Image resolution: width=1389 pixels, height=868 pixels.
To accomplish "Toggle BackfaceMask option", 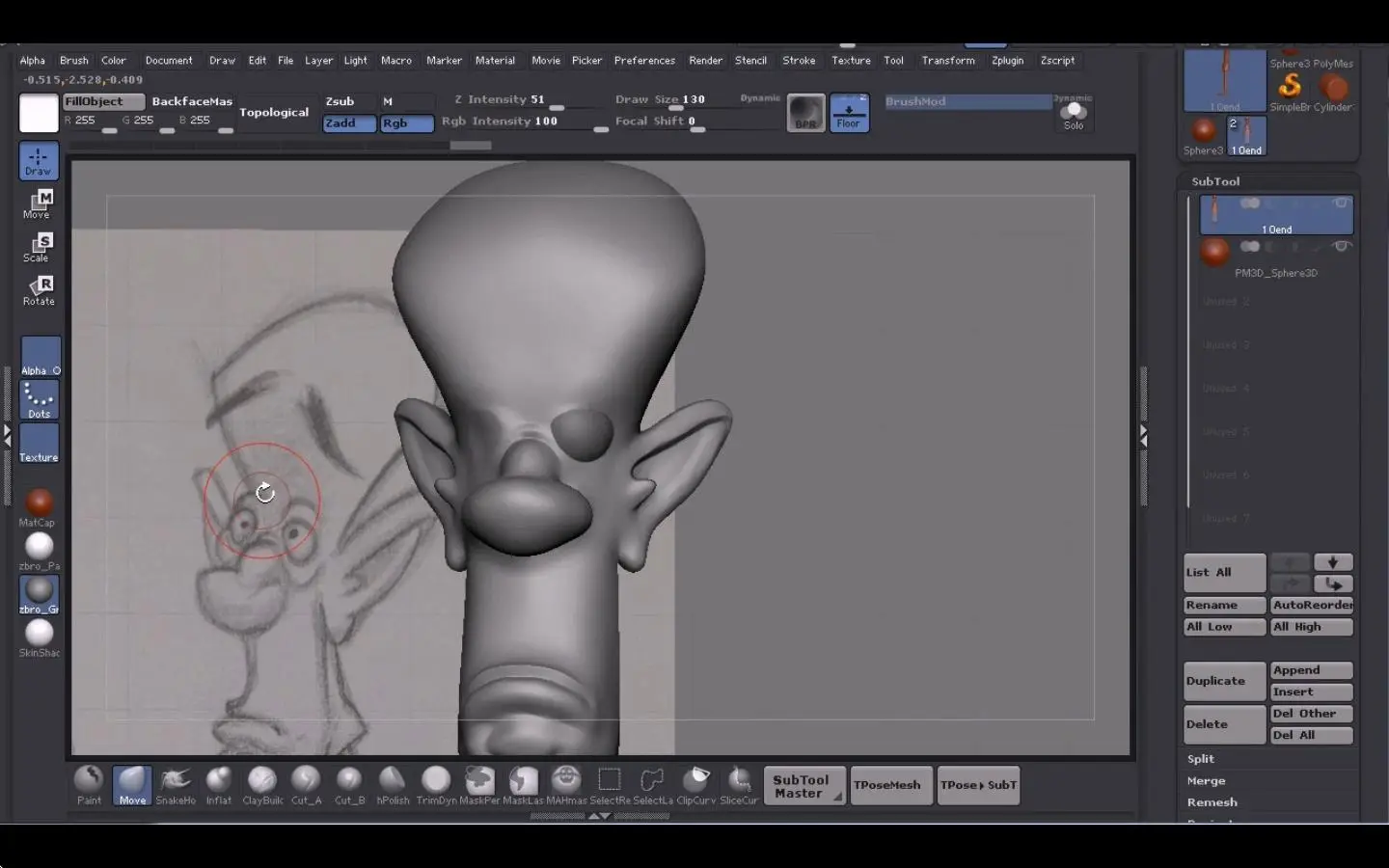I will (192, 101).
